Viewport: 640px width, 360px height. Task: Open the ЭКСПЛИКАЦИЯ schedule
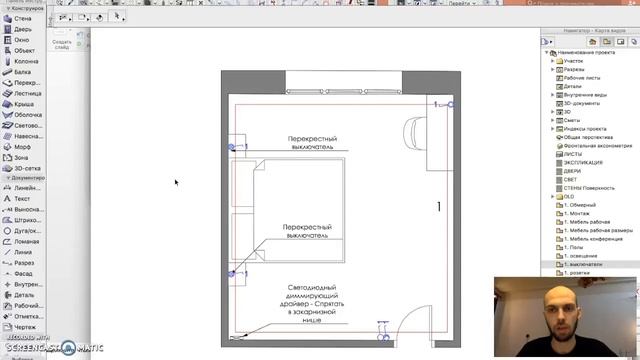coord(580,163)
